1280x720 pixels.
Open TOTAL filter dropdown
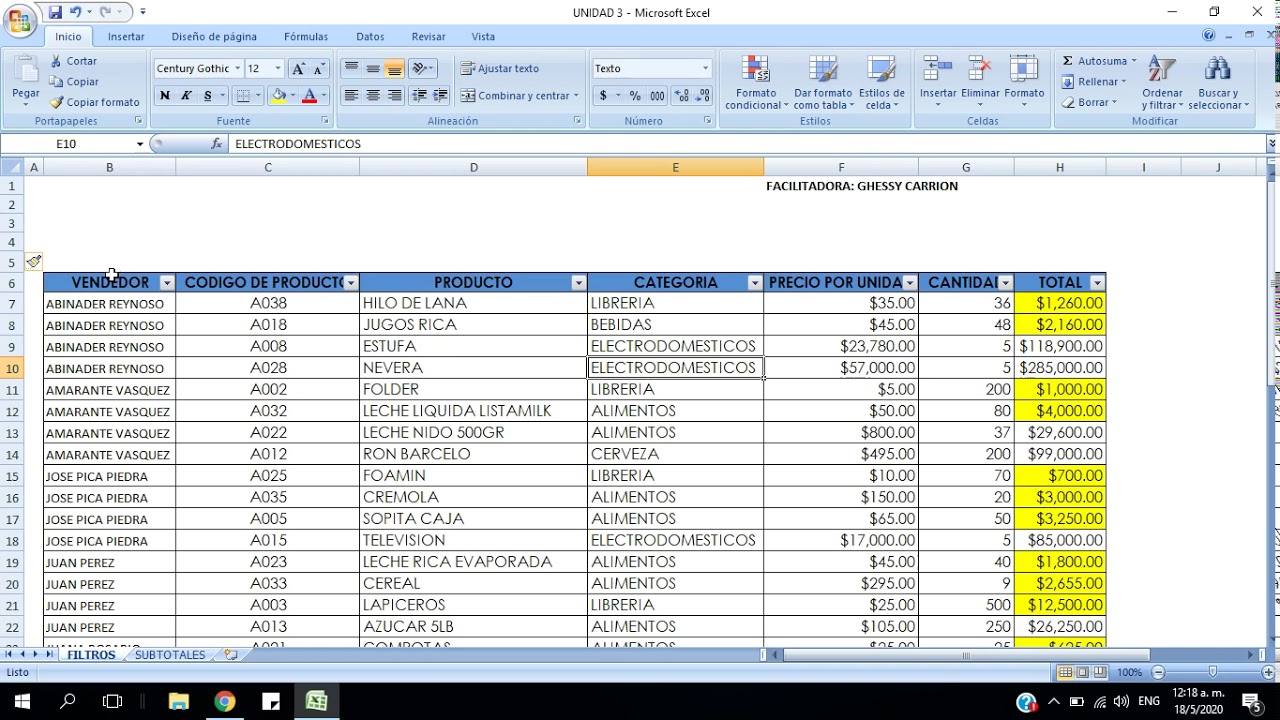(1097, 283)
